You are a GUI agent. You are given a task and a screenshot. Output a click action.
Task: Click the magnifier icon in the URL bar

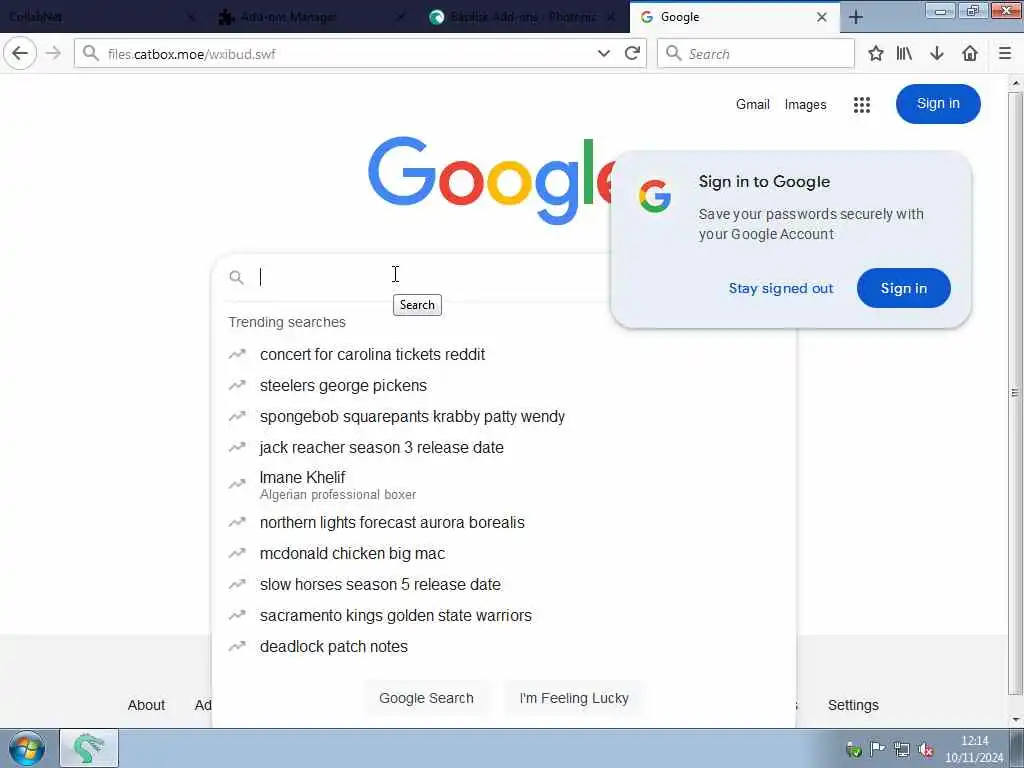pyautogui.click(x=91, y=54)
